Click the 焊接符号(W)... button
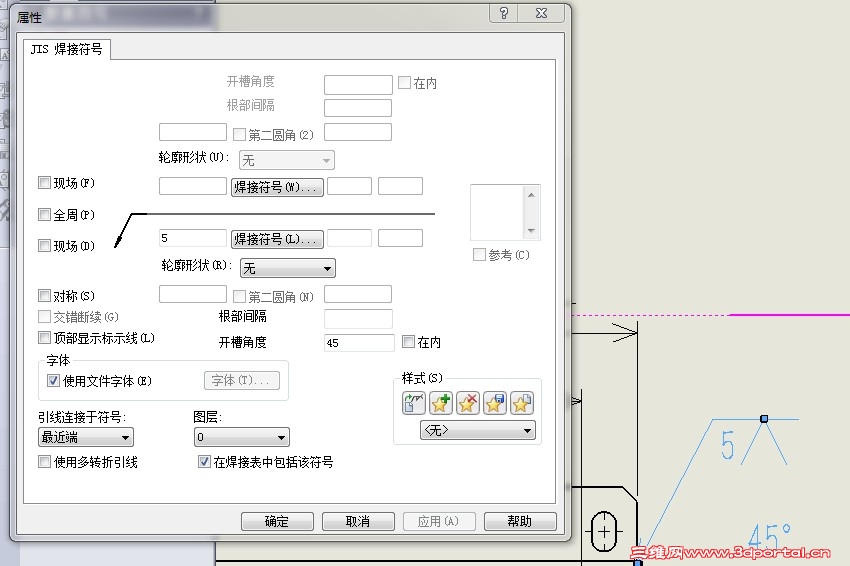The height and width of the screenshot is (566, 850). click(x=277, y=188)
